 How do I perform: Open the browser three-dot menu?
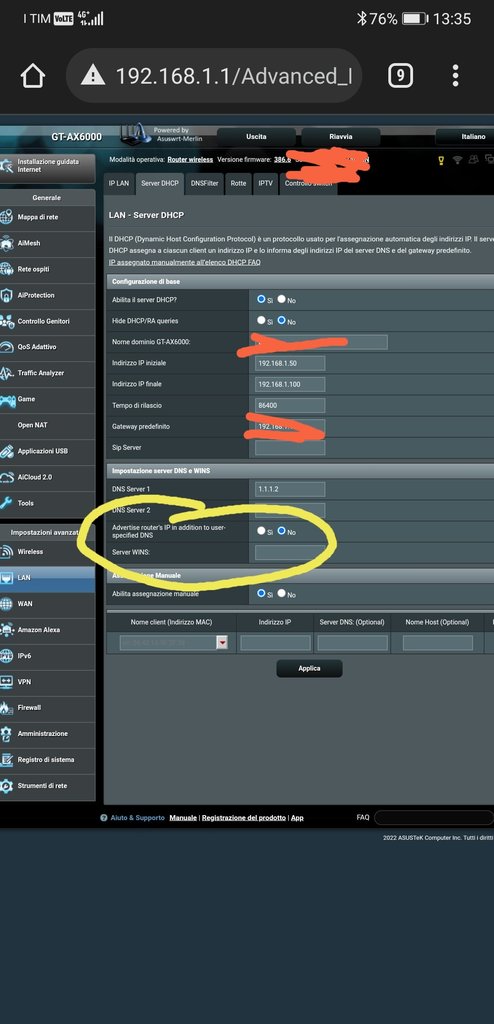pos(455,76)
